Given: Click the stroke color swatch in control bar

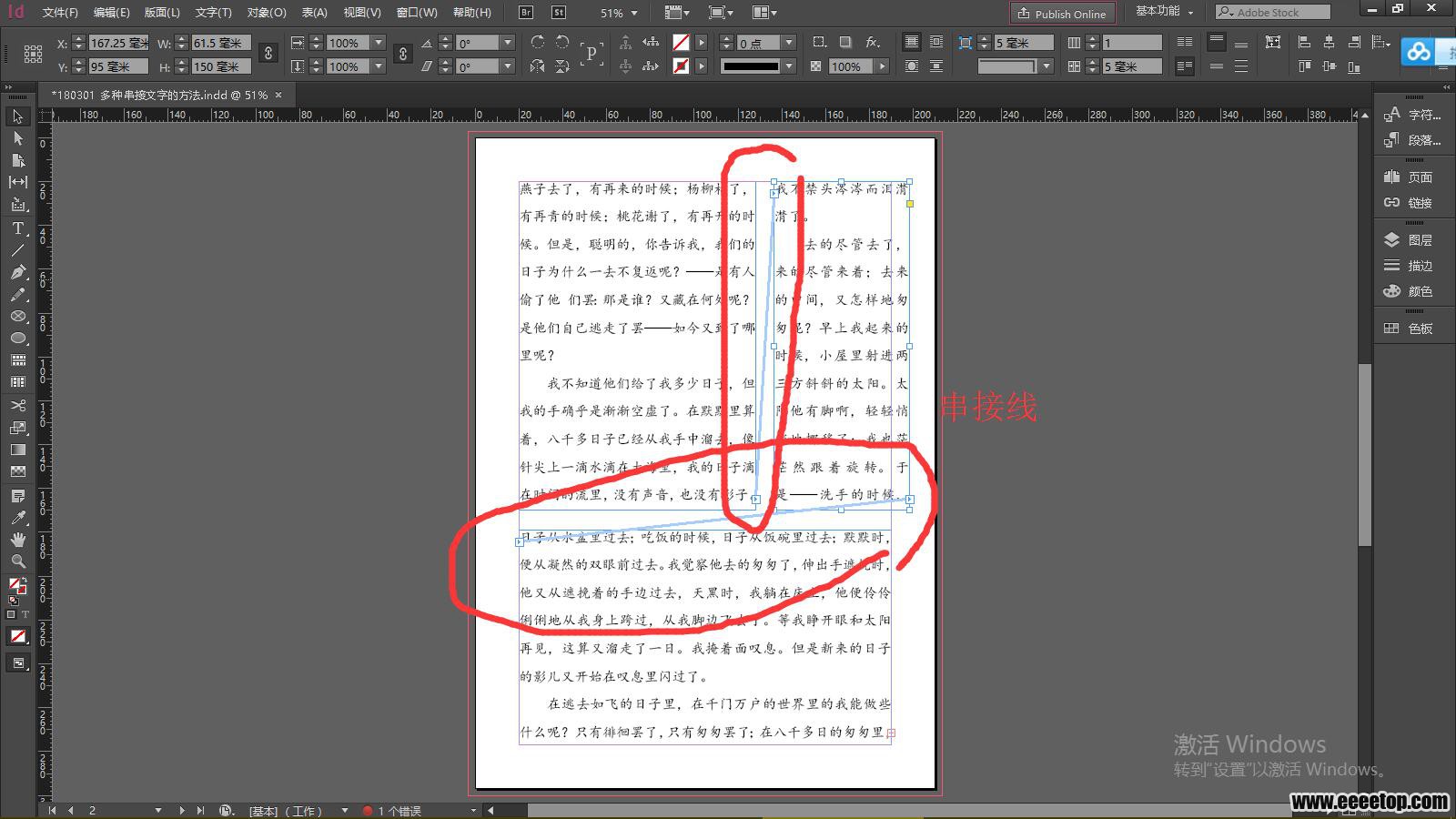Looking at the screenshot, I should 681,66.
